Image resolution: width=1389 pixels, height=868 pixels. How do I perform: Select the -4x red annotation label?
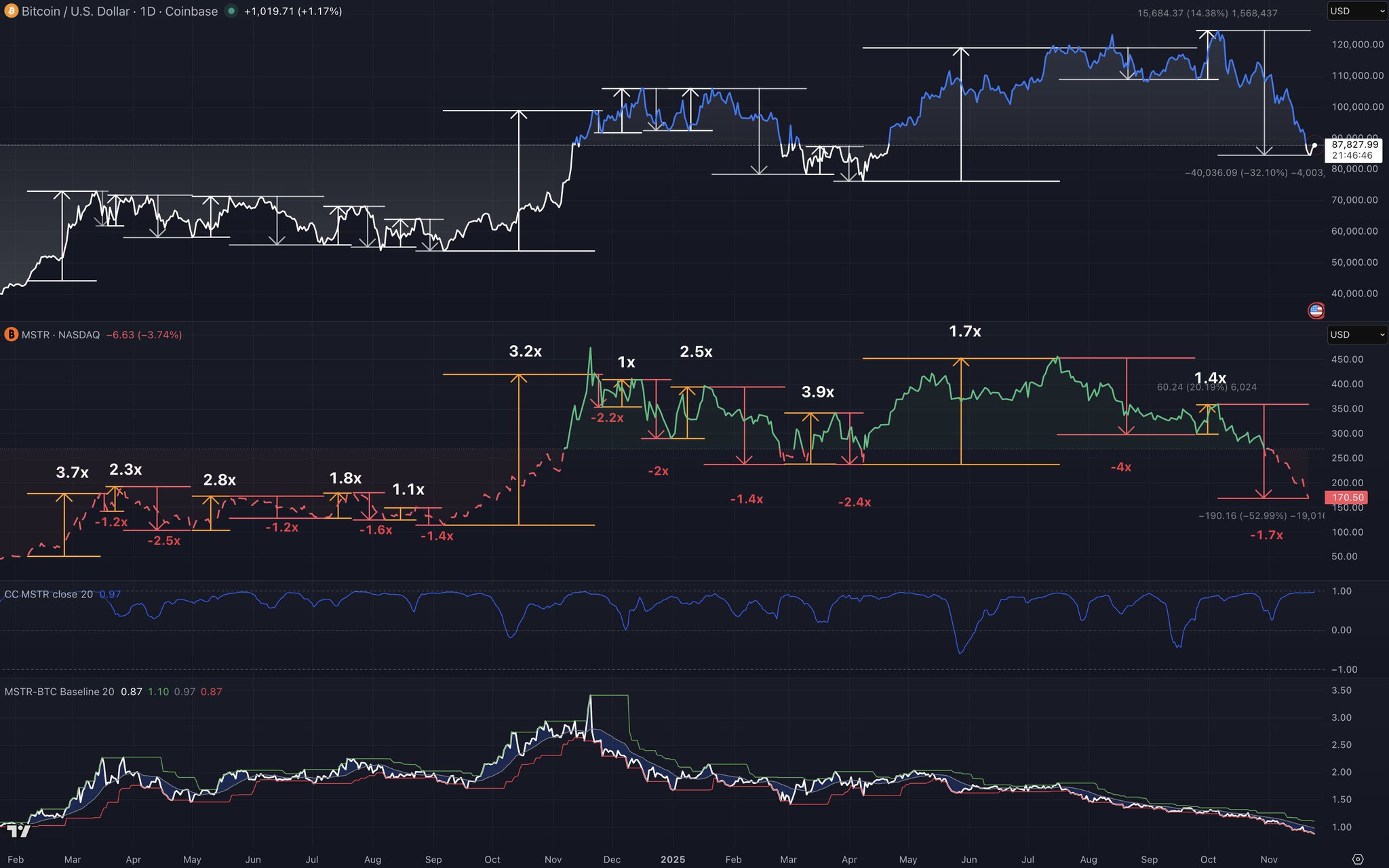point(1120,467)
